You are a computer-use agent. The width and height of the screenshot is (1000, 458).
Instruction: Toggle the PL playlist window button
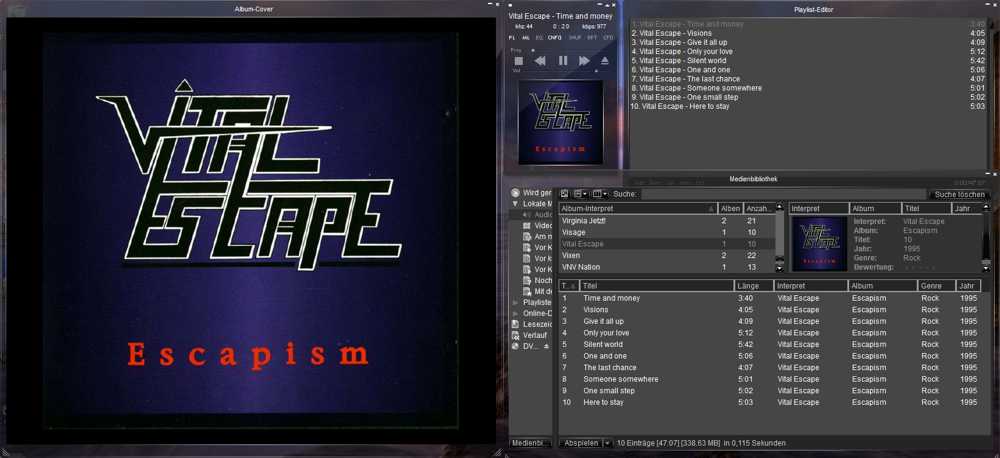tap(512, 37)
